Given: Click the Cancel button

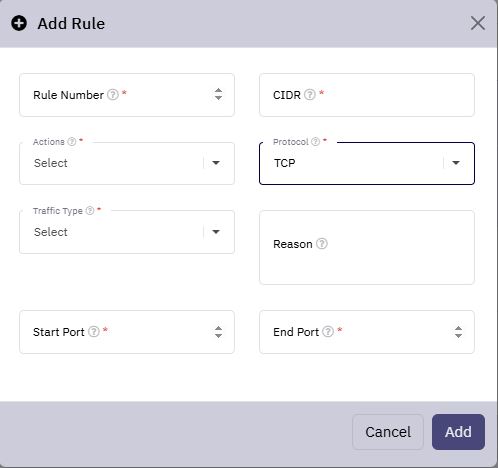Looking at the screenshot, I should pyautogui.click(x=388, y=432).
